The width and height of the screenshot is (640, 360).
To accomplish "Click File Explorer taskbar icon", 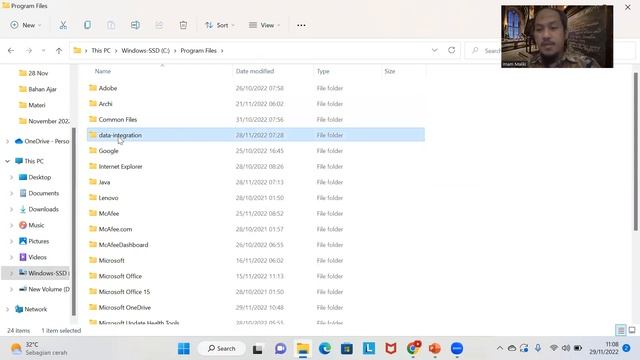I will click(x=303, y=349).
